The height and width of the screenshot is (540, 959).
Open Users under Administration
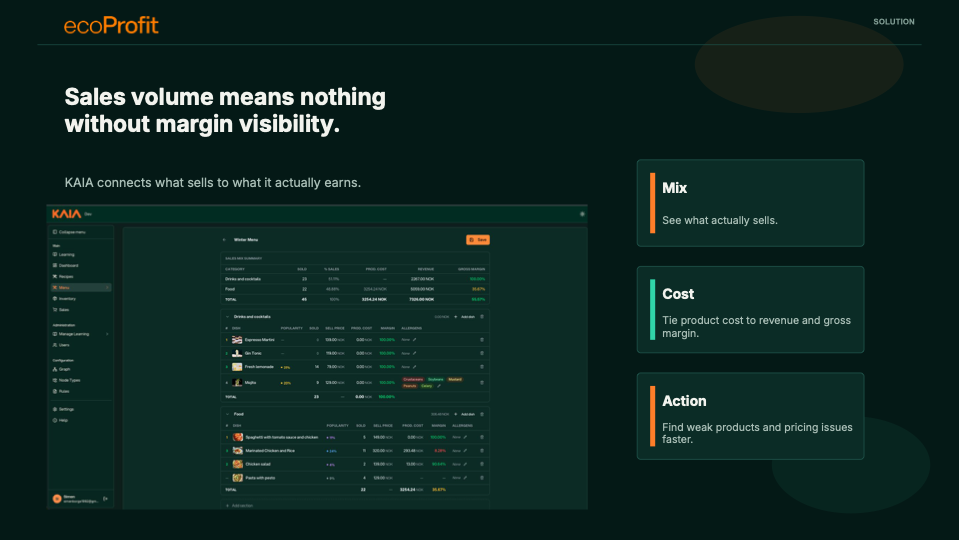[61, 345]
